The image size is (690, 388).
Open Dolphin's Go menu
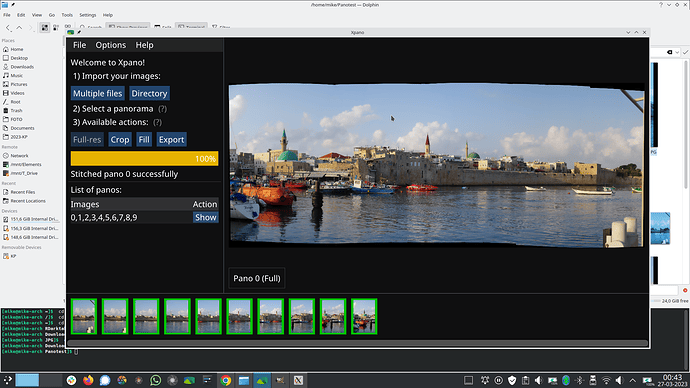(52, 15)
